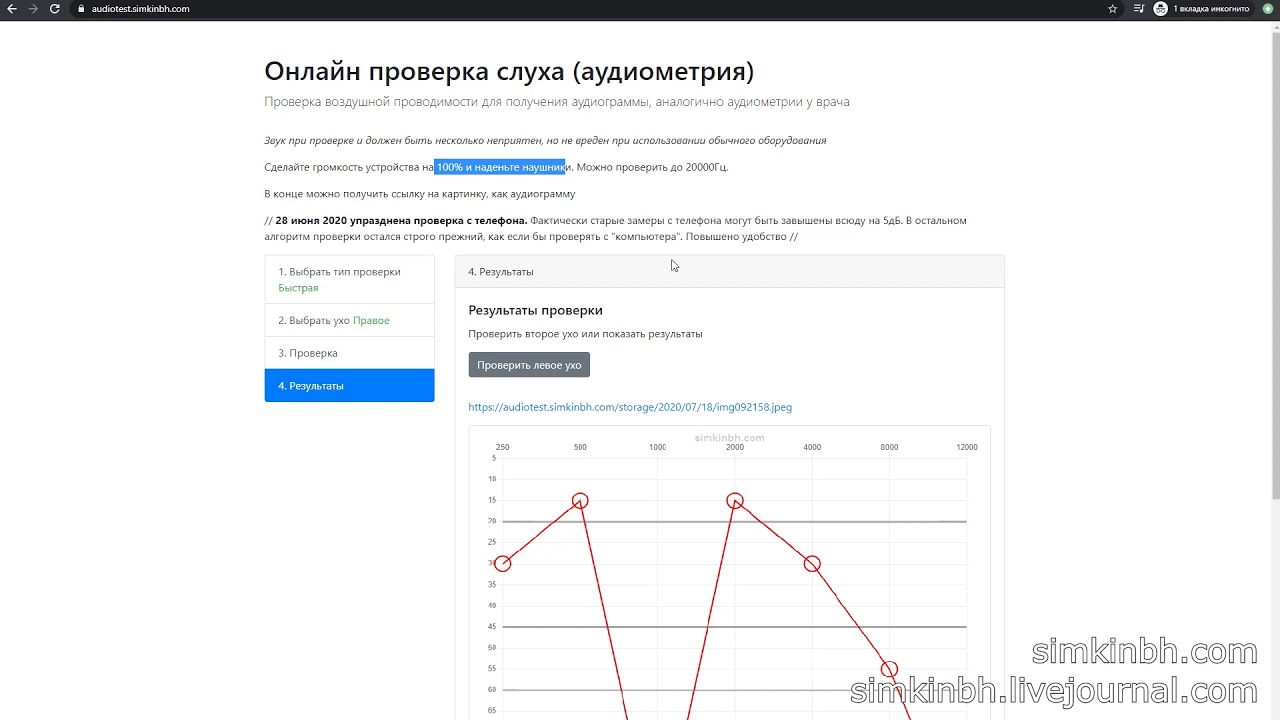This screenshot has width=1280, height=720.
Task: View site info via the padlock icon
Action: (x=82, y=9)
